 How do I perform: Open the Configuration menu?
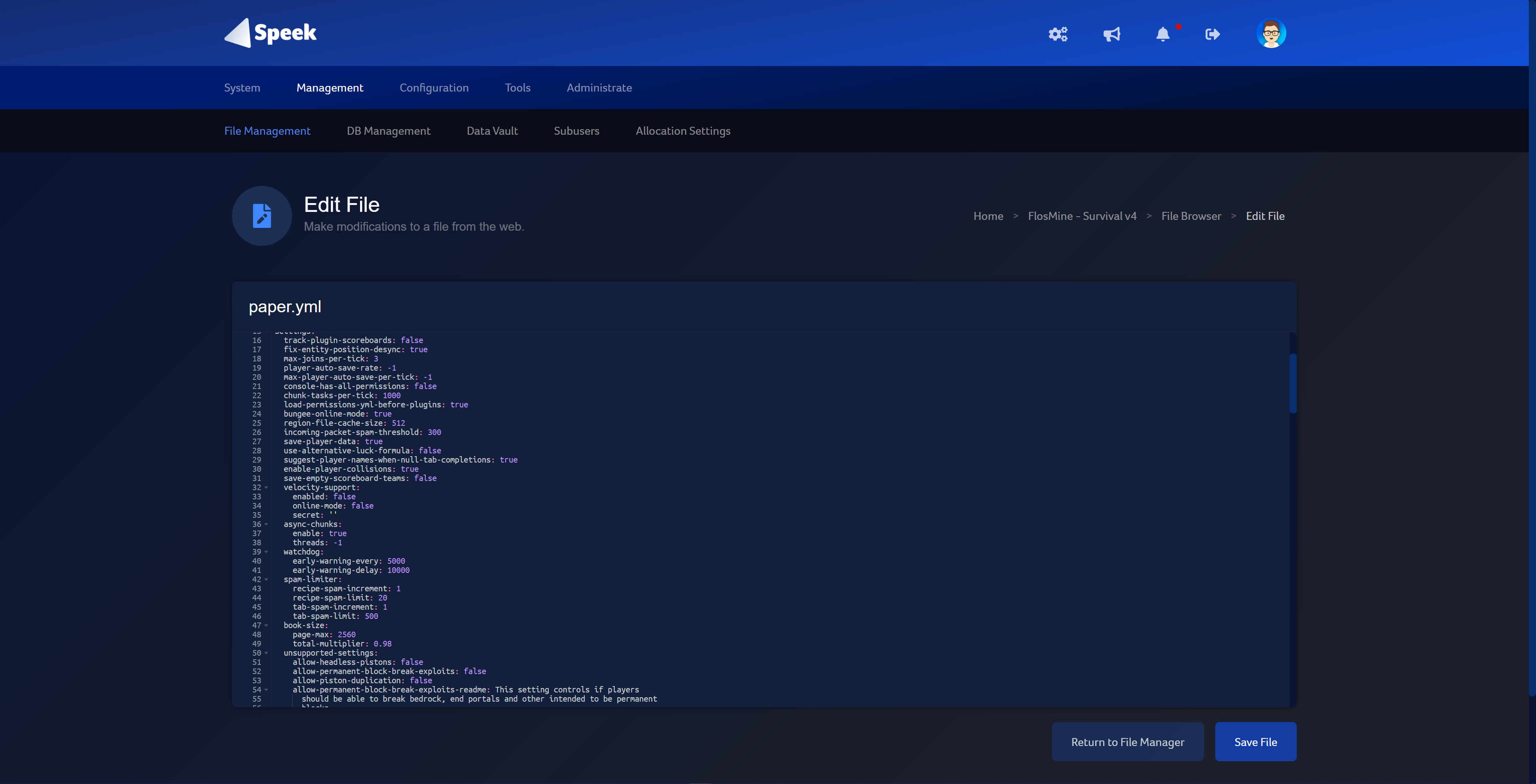[434, 88]
